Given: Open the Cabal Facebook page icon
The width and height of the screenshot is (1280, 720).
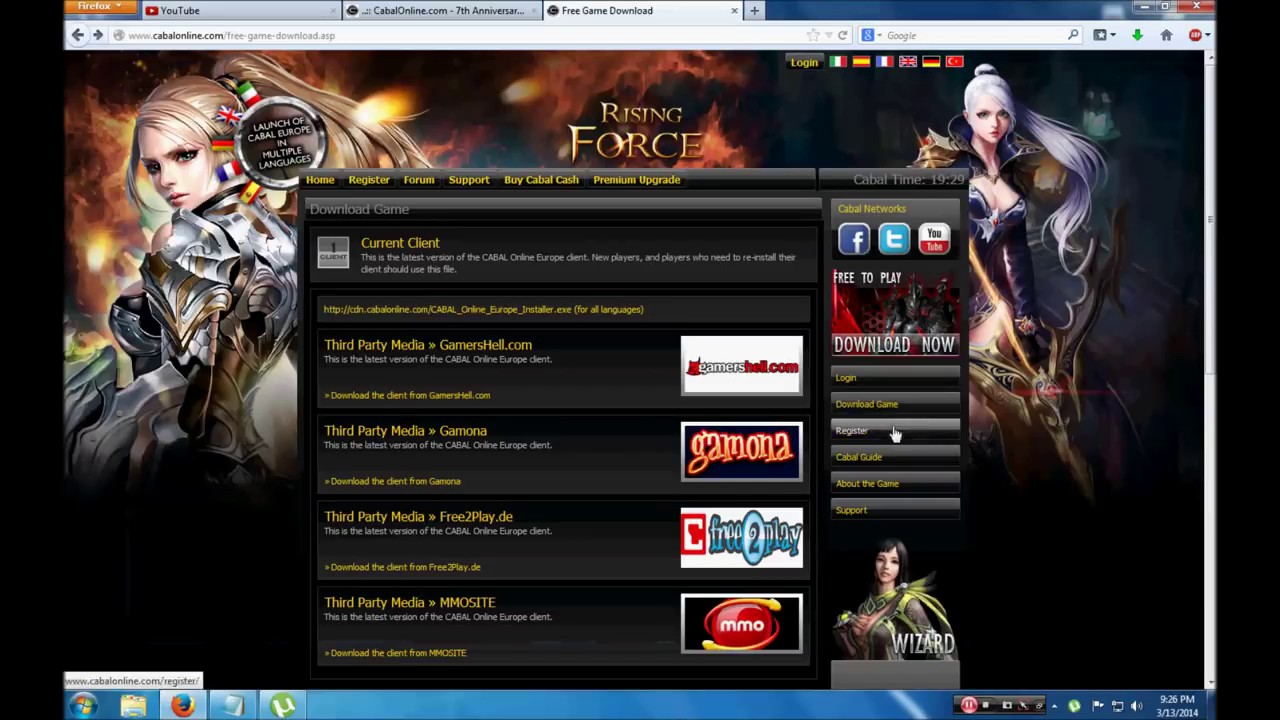Looking at the screenshot, I should click(854, 239).
